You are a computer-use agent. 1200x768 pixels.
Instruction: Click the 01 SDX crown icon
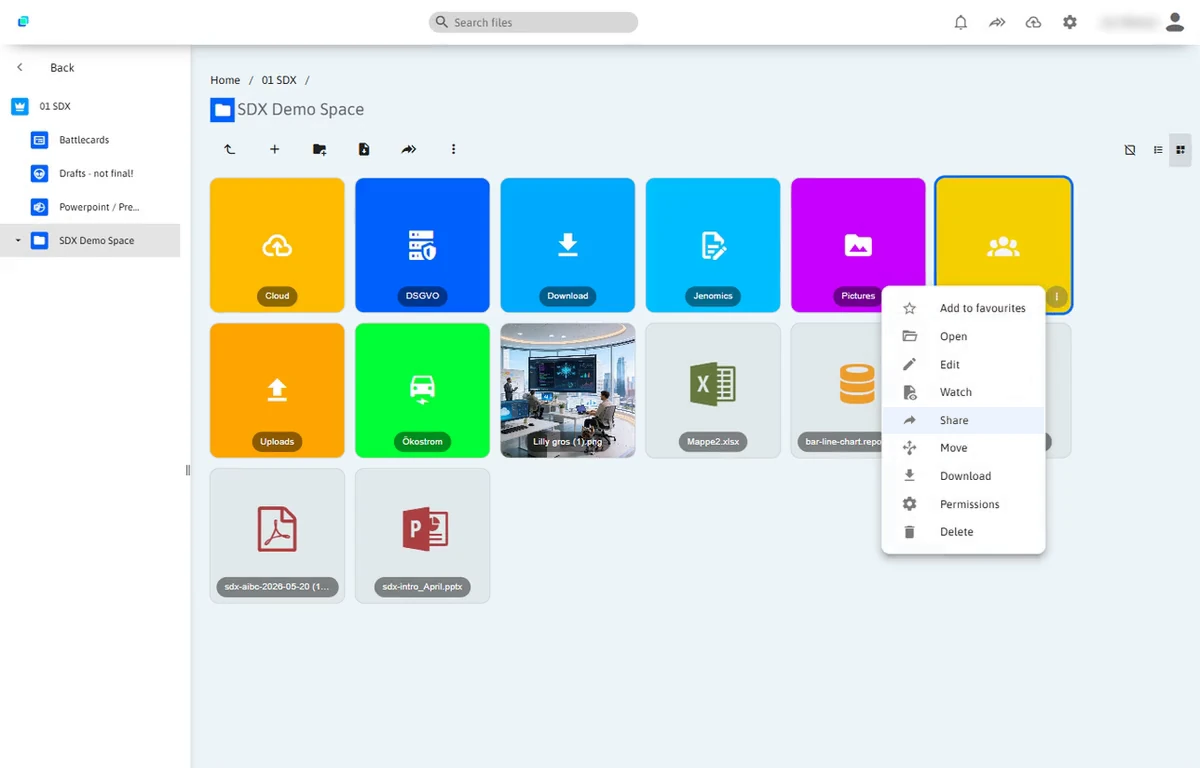[20, 106]
